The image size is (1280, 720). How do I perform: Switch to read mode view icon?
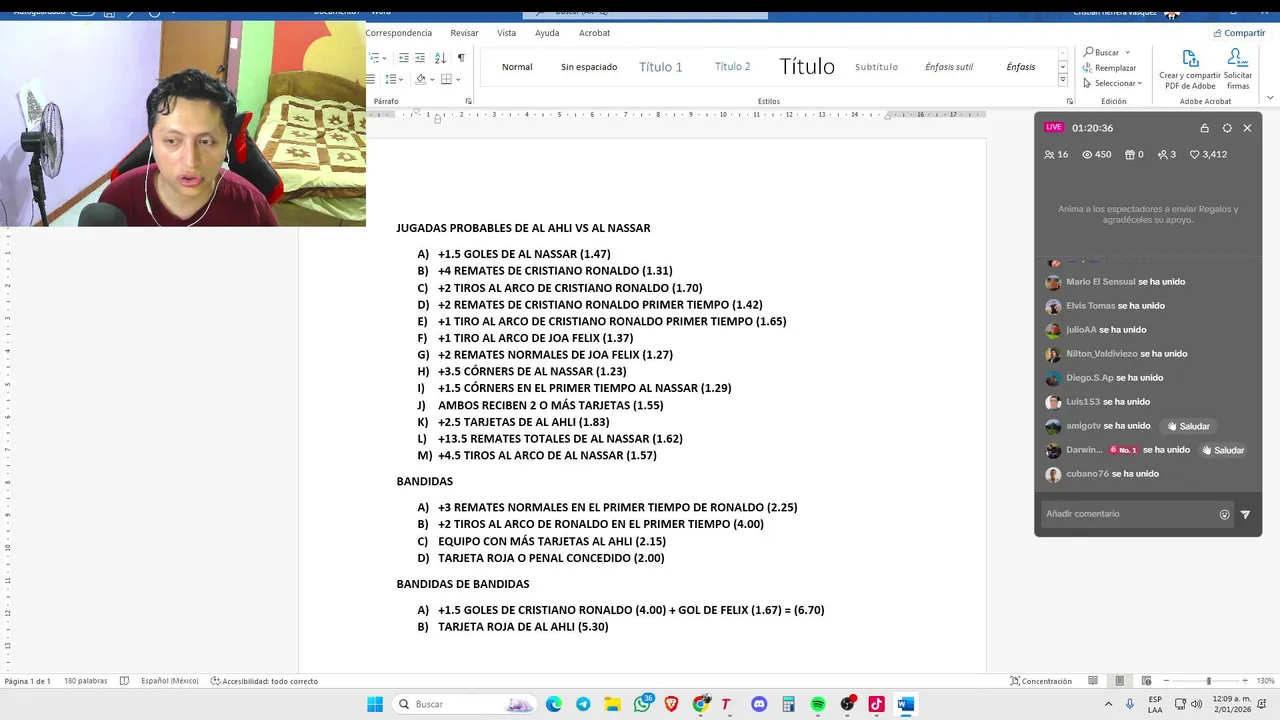click(x=1093, y=681)
